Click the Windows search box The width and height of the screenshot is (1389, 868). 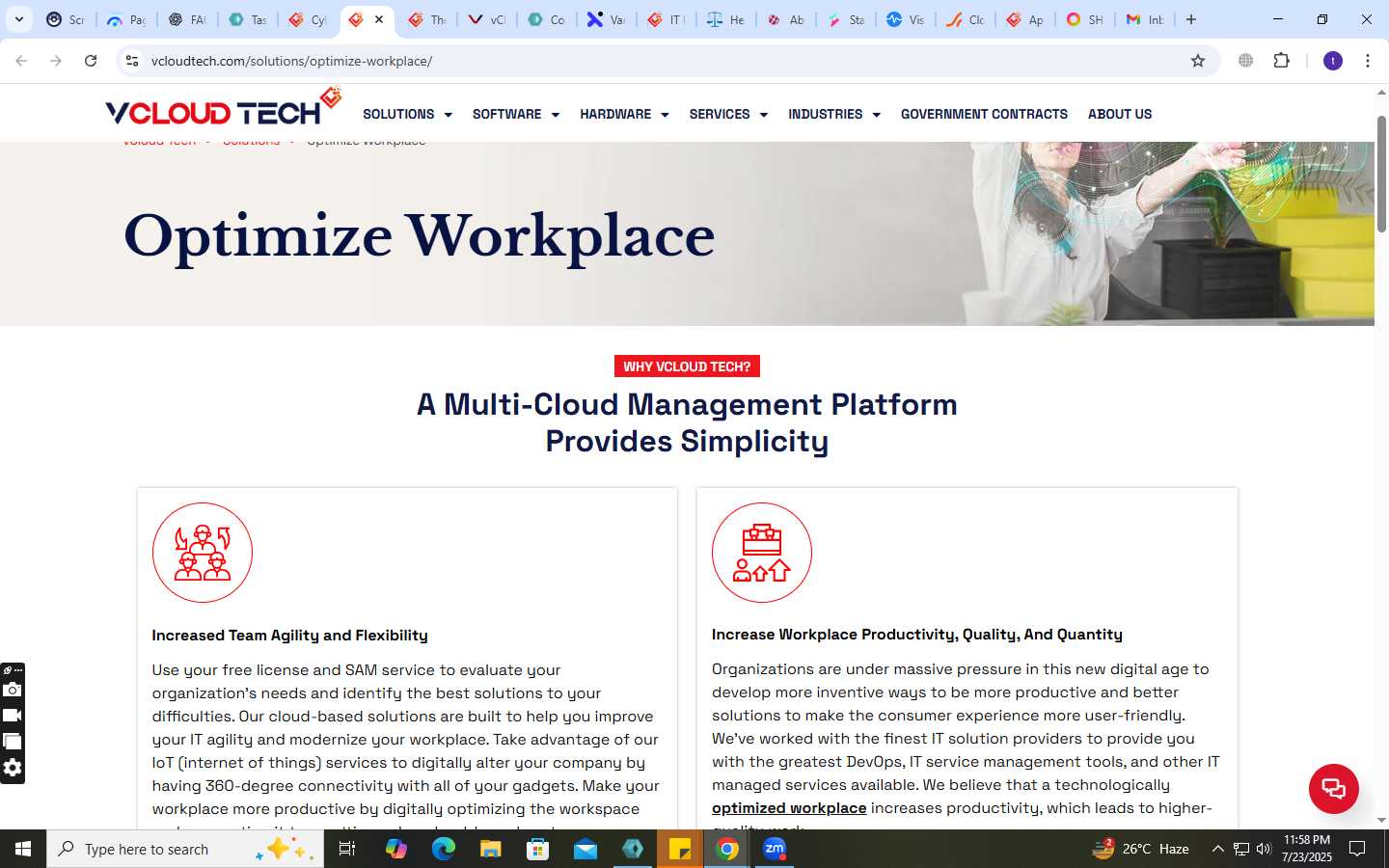(185, 849)
